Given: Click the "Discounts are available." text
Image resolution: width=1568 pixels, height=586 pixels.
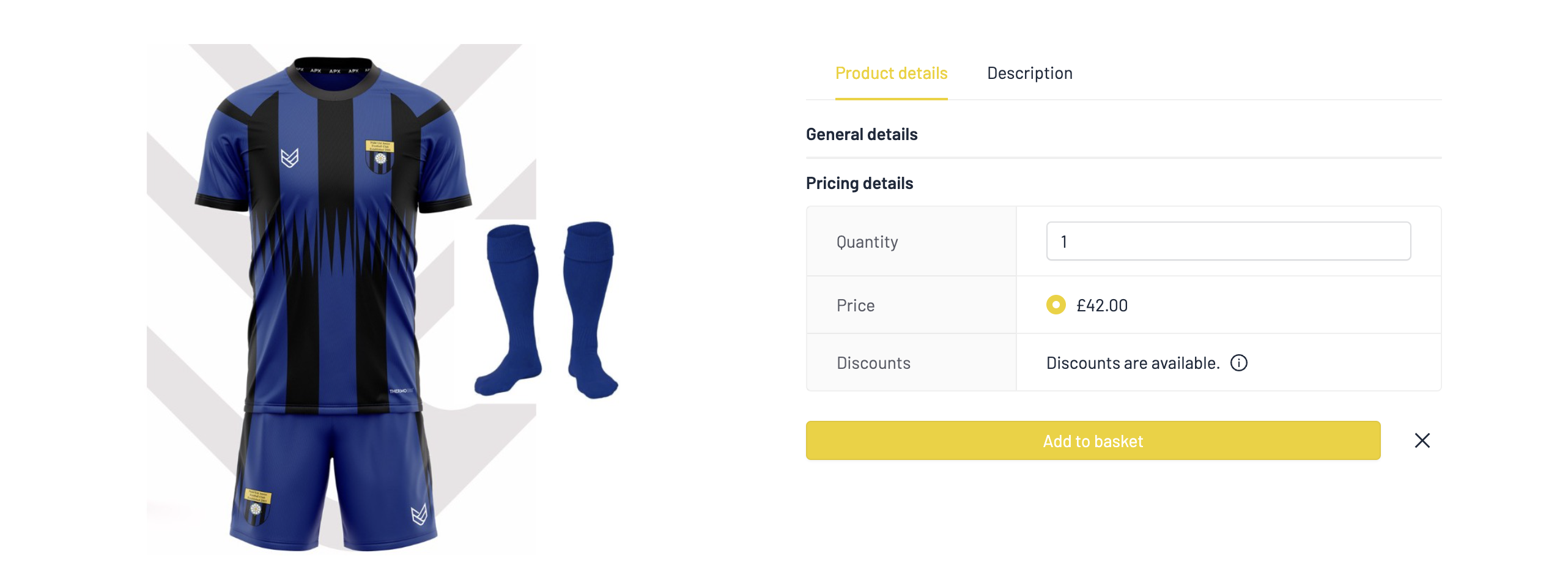Looking at the screenshot, I should click(x=1133, y=363).
